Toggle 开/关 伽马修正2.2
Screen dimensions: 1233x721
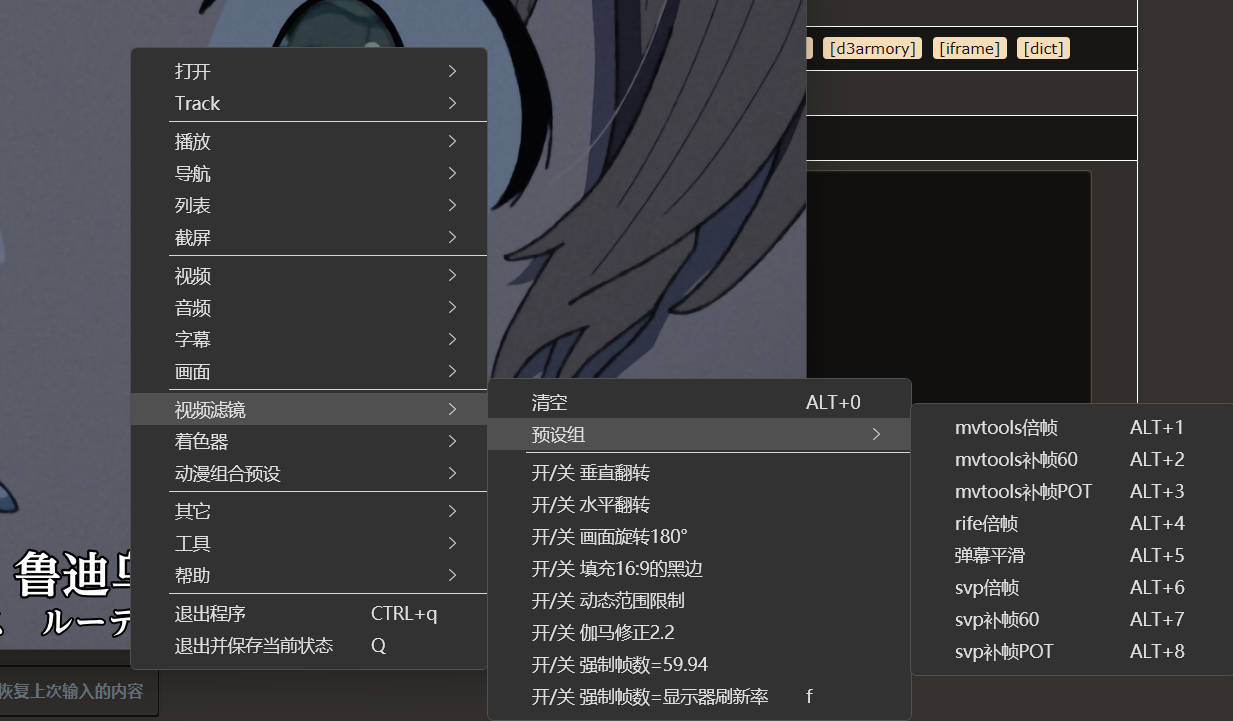click(699, 632)
